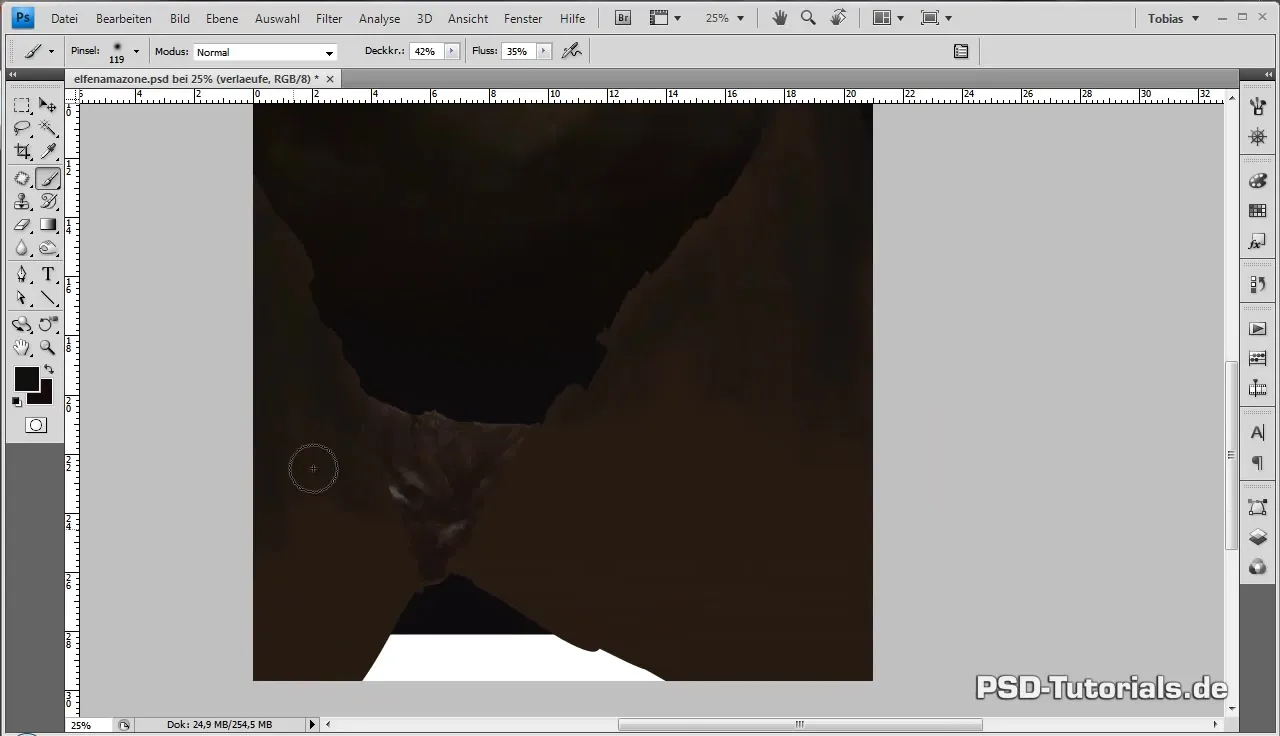The width and height of the screenshot is (1280, 736).
Task: Select the Lasso tool
Action: (x=22, y=128)
